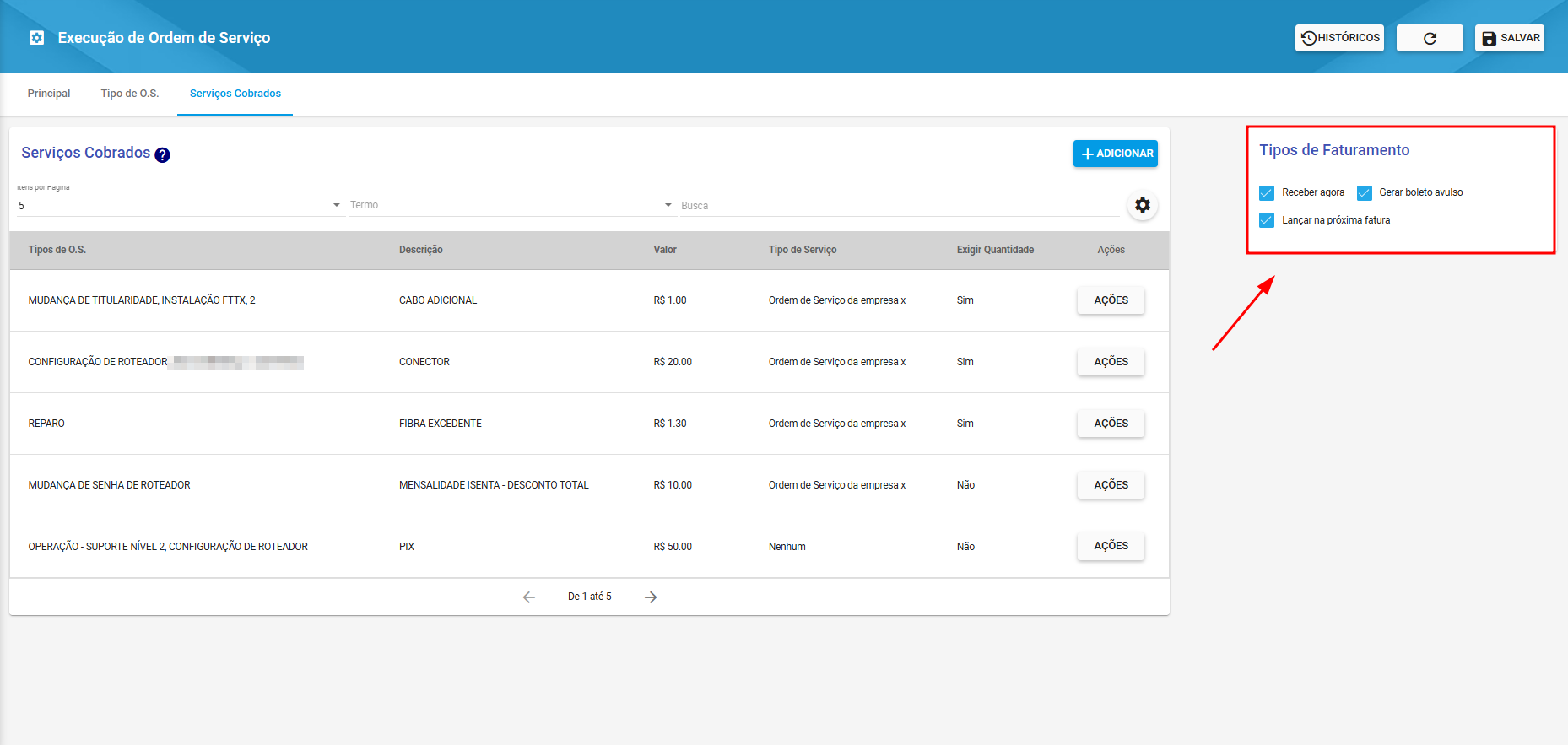The image size is (1568, 745).
Task: Click the R$ 20.00 value cell
Action: pos(673,362)
